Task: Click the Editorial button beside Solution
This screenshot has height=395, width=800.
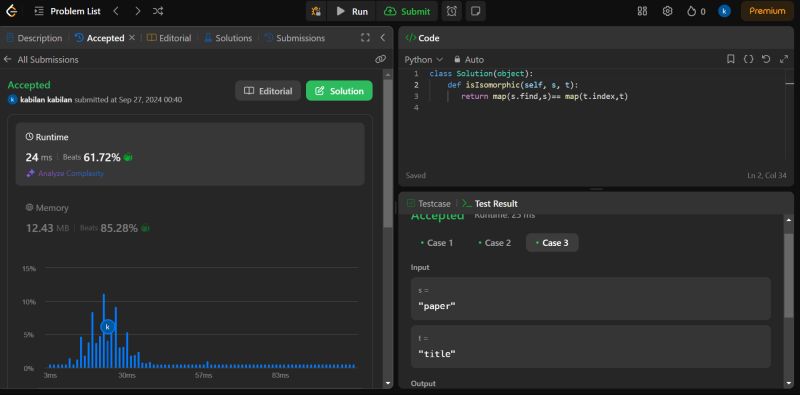Action: click(268, 91)
